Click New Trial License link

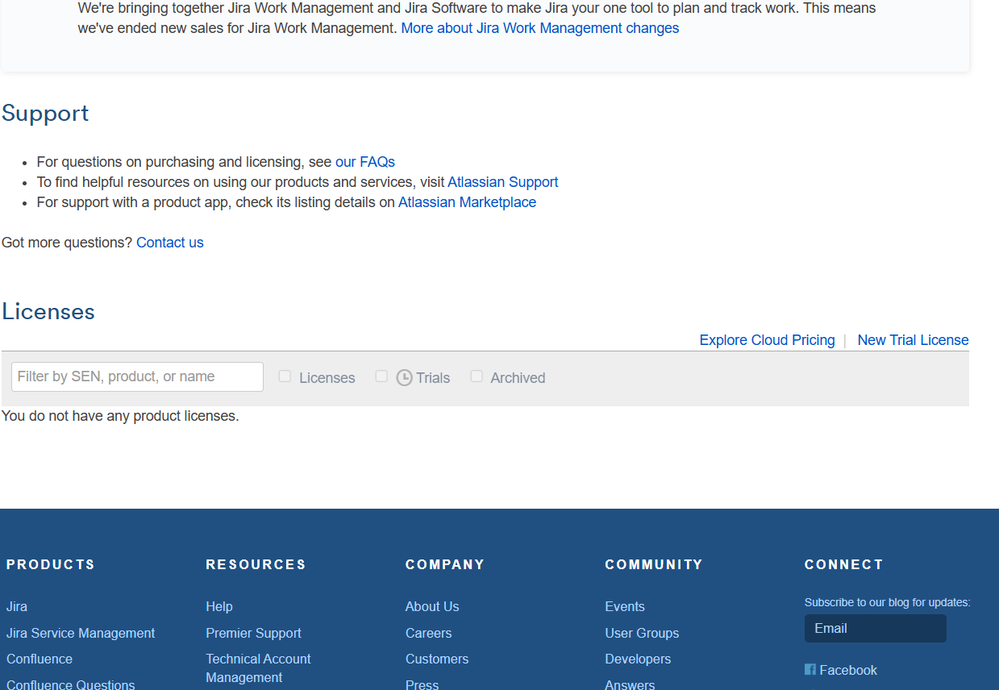(913, 340)
